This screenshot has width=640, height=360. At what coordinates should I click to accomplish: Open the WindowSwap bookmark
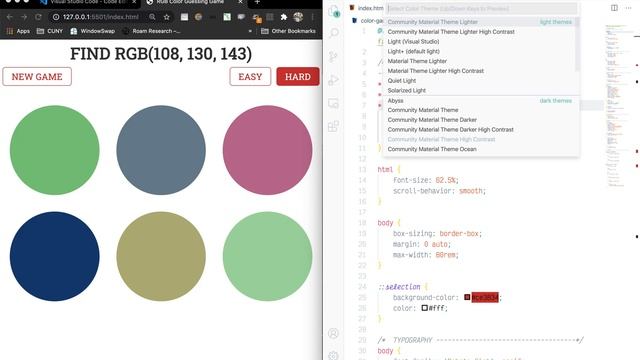tap(93, 31)
